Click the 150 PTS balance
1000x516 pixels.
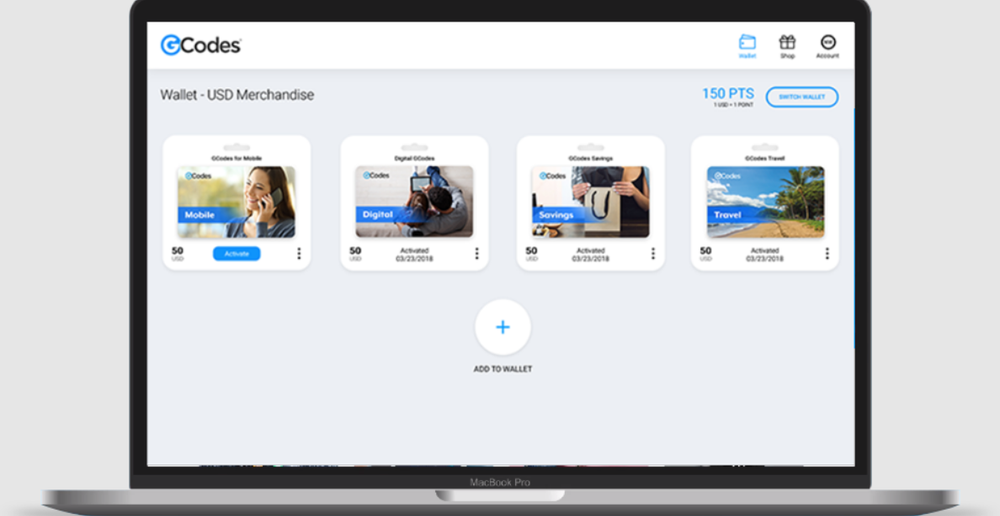tap(728, 94)
